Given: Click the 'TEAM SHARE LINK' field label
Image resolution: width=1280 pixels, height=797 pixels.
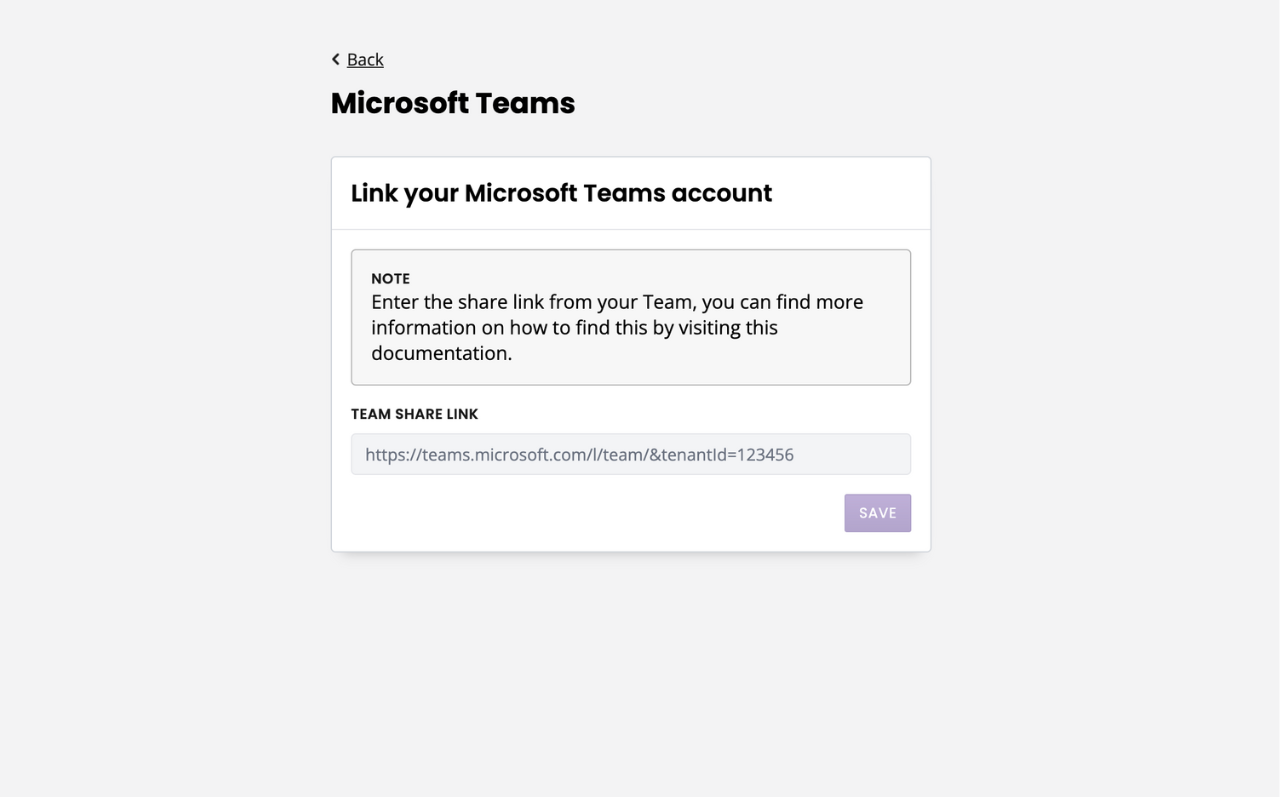Looking at the screenshot, I should coord(415,414).
